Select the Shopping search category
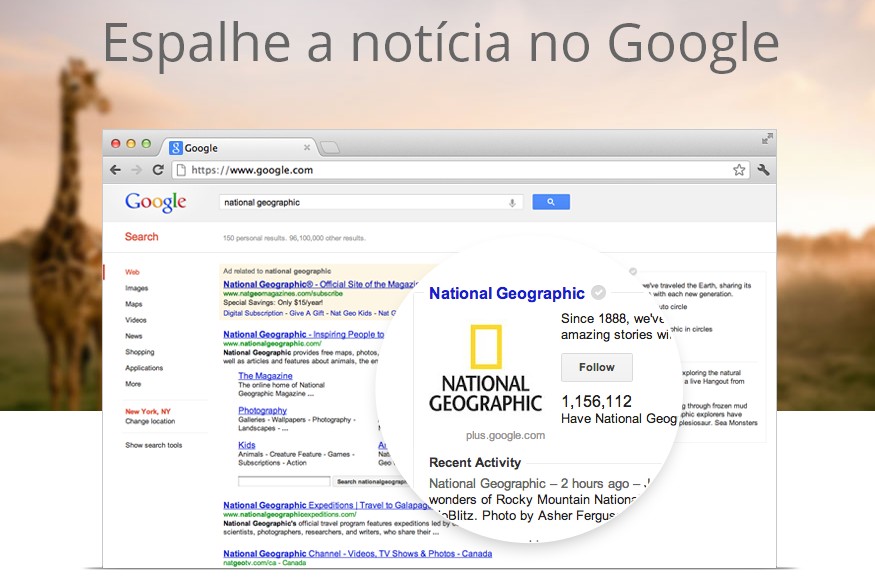This screenshot has height=583, width=875. (x=140, y=352)
